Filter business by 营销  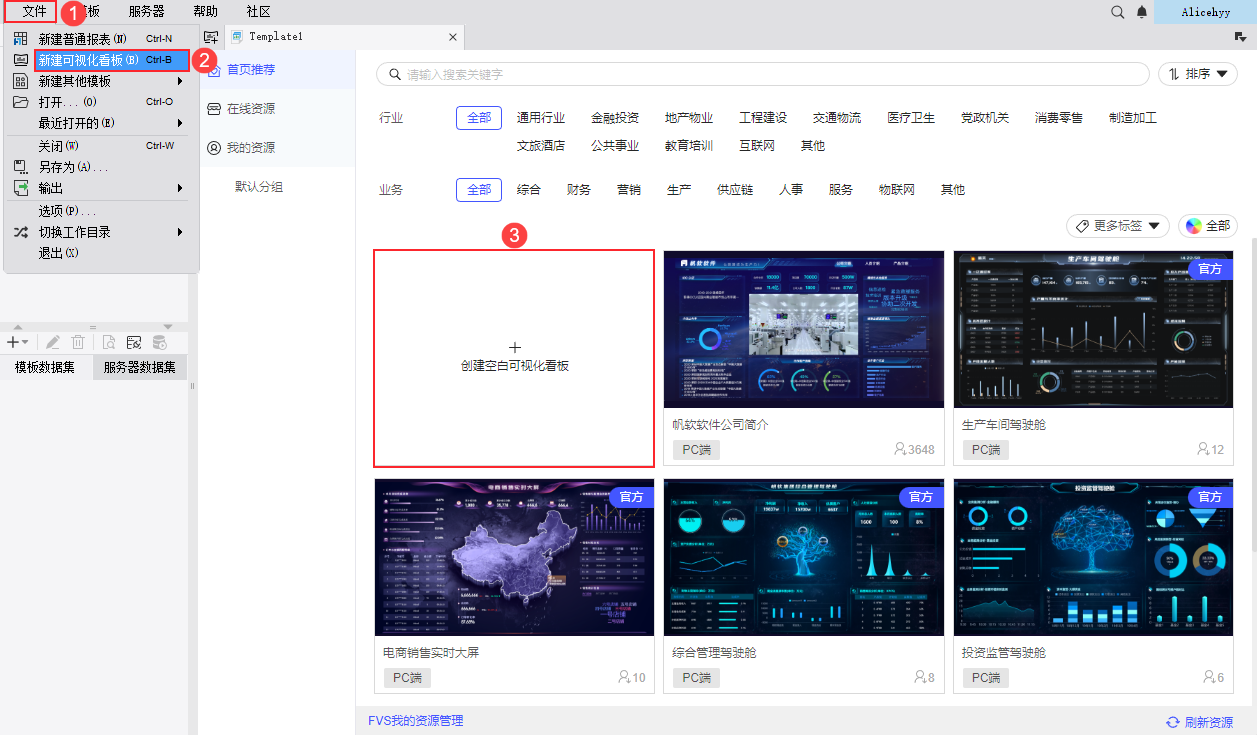point(629,189)
